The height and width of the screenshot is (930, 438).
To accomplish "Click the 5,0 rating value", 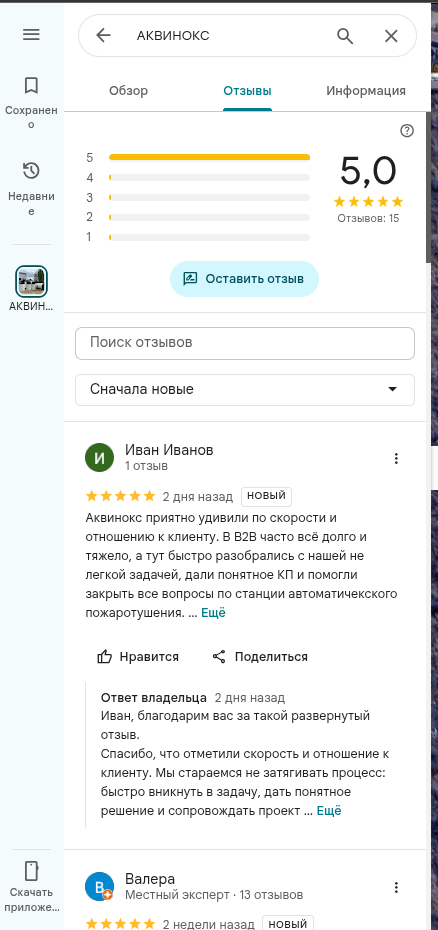I will [368, 171].
